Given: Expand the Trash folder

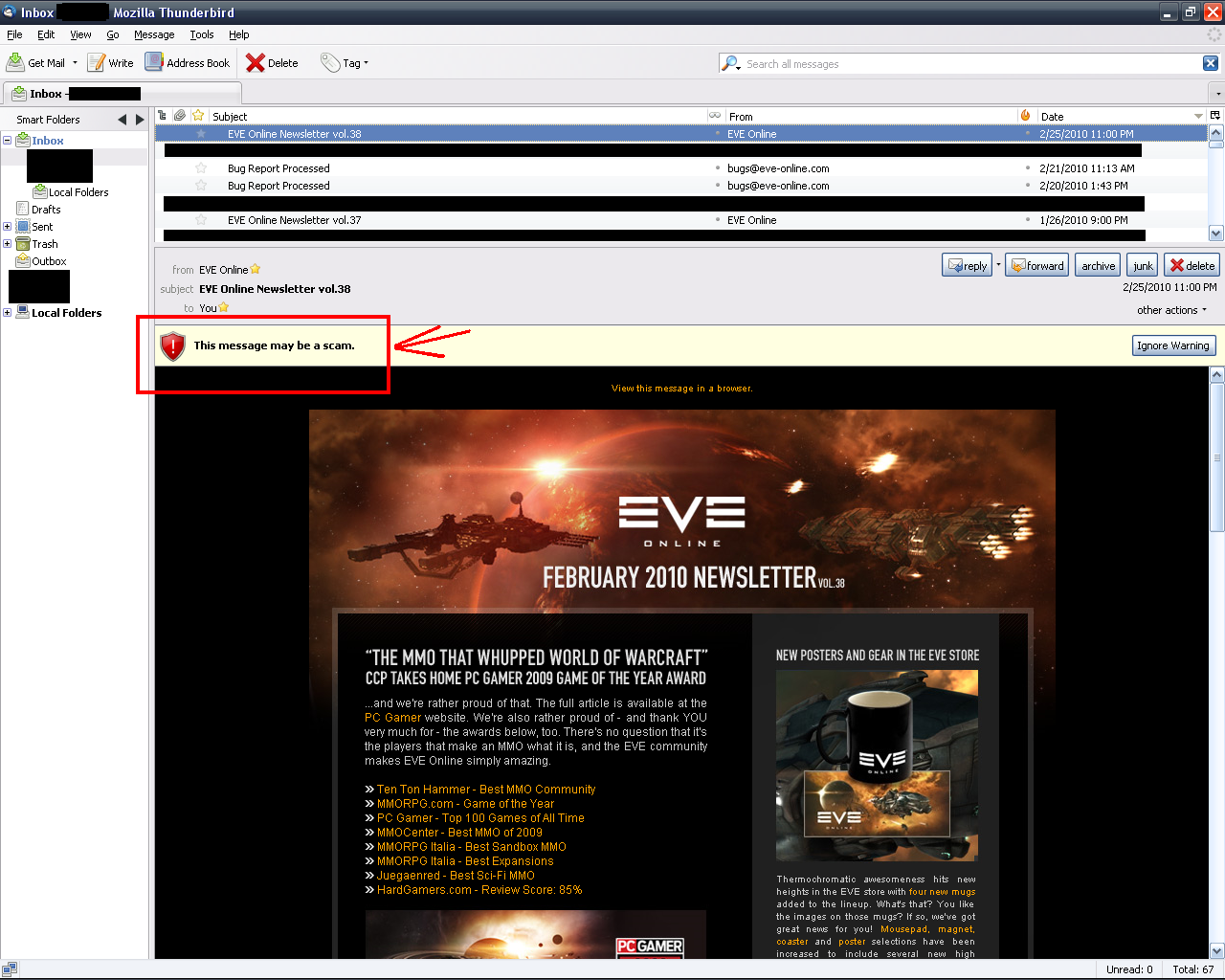Looking at the screenshot, I should [7, 244].
